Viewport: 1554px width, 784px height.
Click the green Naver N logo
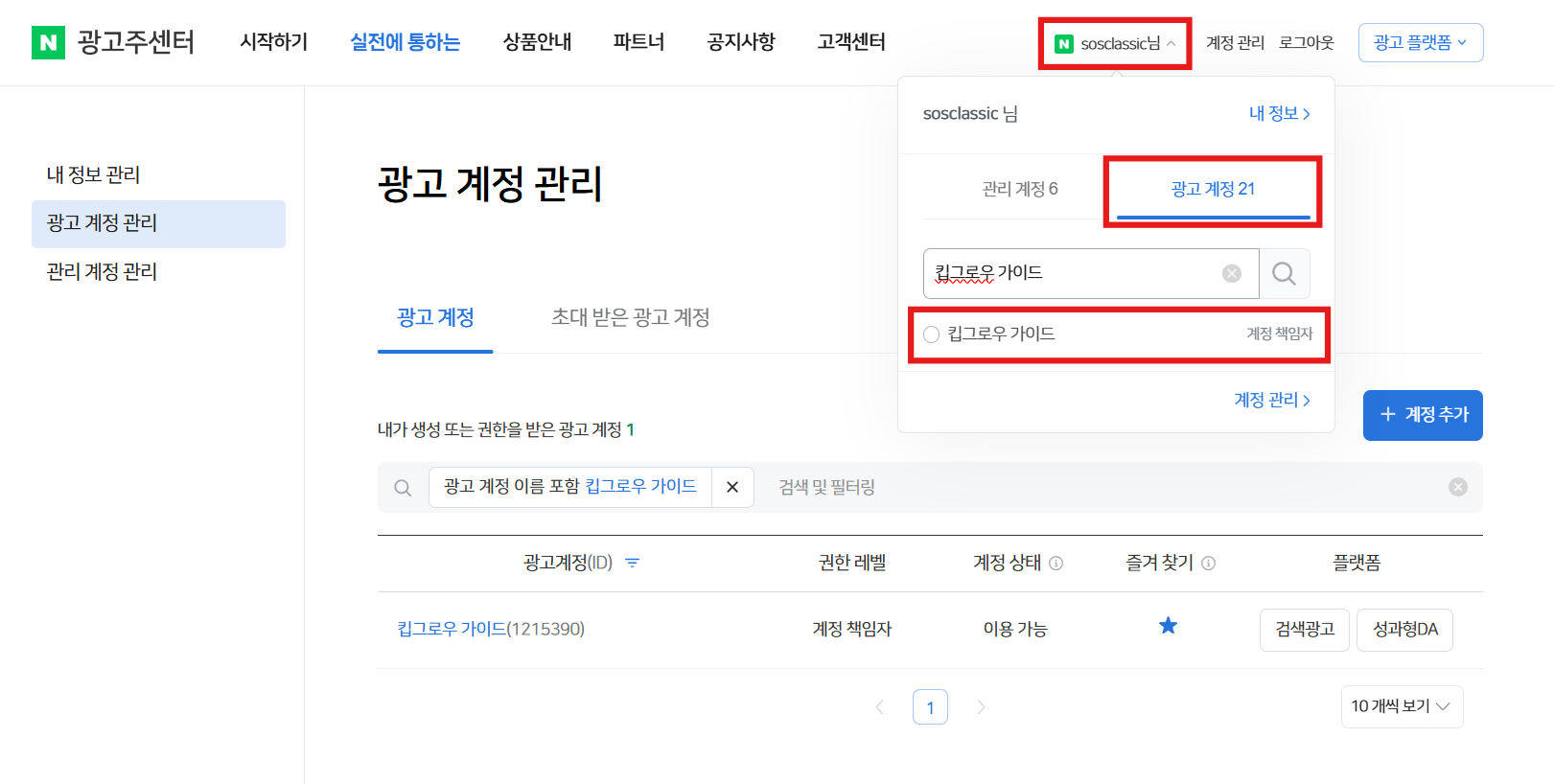48,42
